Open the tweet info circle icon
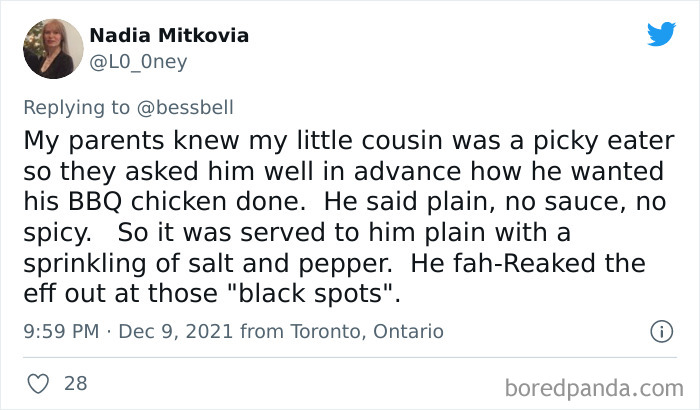700x410 pixels. (x=660, y=331)
